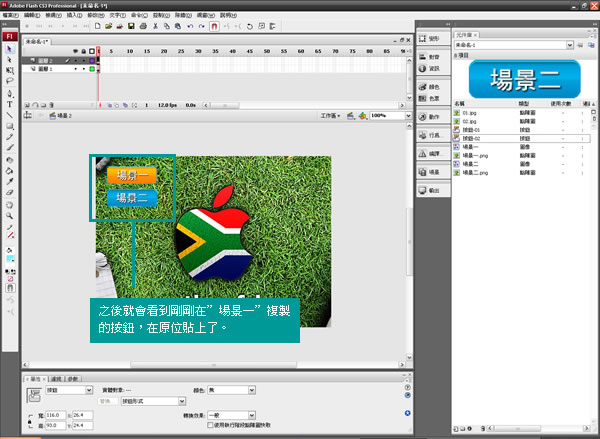The width and height of the screenshot is (600, 439).
Task: Select the Pencil tool
Action: pyautogui.click(x=10, y=137)
